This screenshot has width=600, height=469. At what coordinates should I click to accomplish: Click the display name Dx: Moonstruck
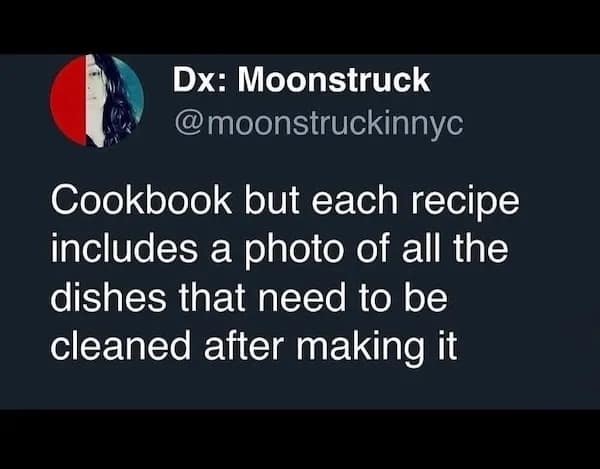click(302, 80)
